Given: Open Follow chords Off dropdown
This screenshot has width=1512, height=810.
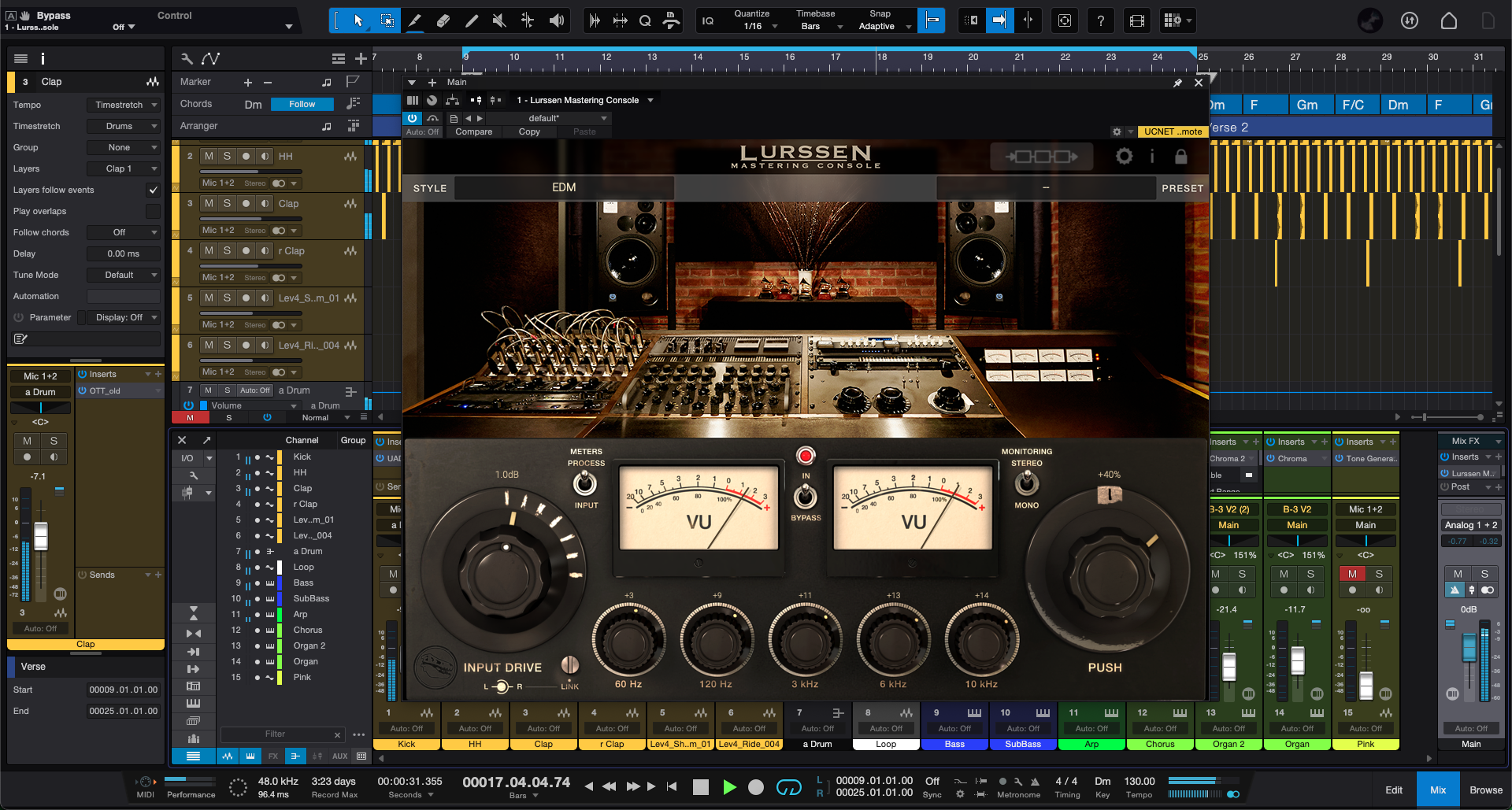Looking at the screenshot, I should pyautogui.click(x=123, y=232).
